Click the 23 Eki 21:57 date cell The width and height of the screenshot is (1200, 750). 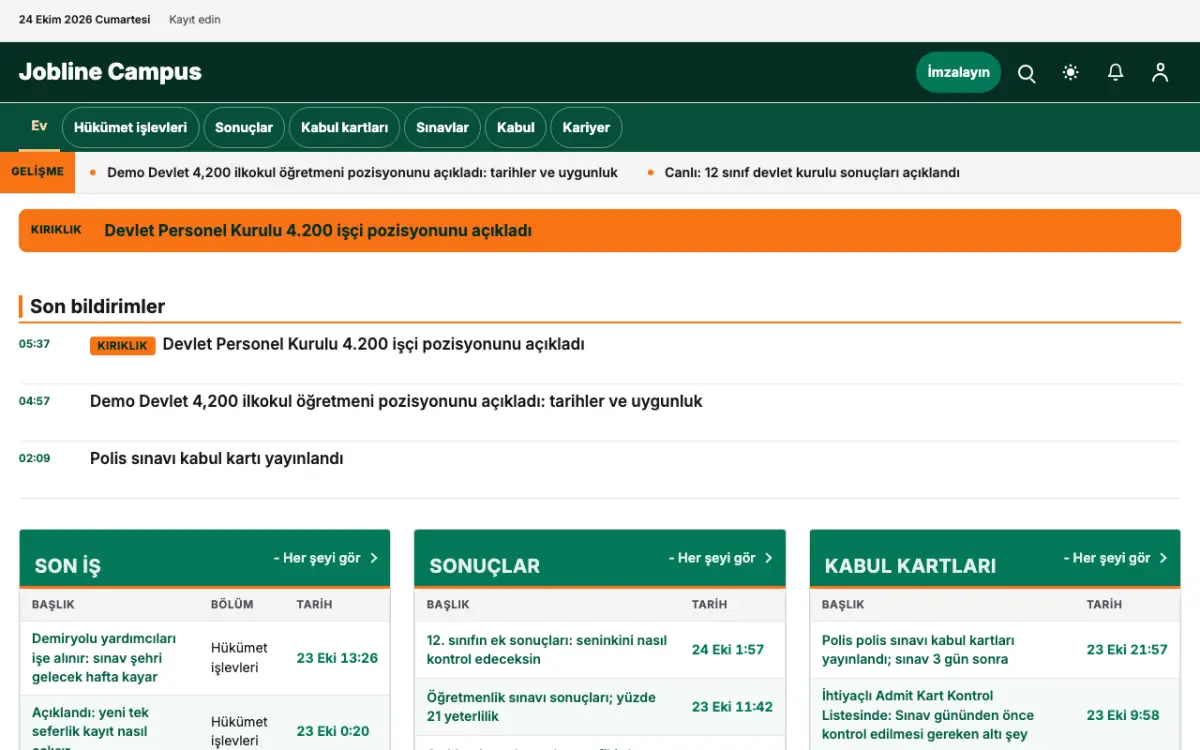pos(1127,649)
